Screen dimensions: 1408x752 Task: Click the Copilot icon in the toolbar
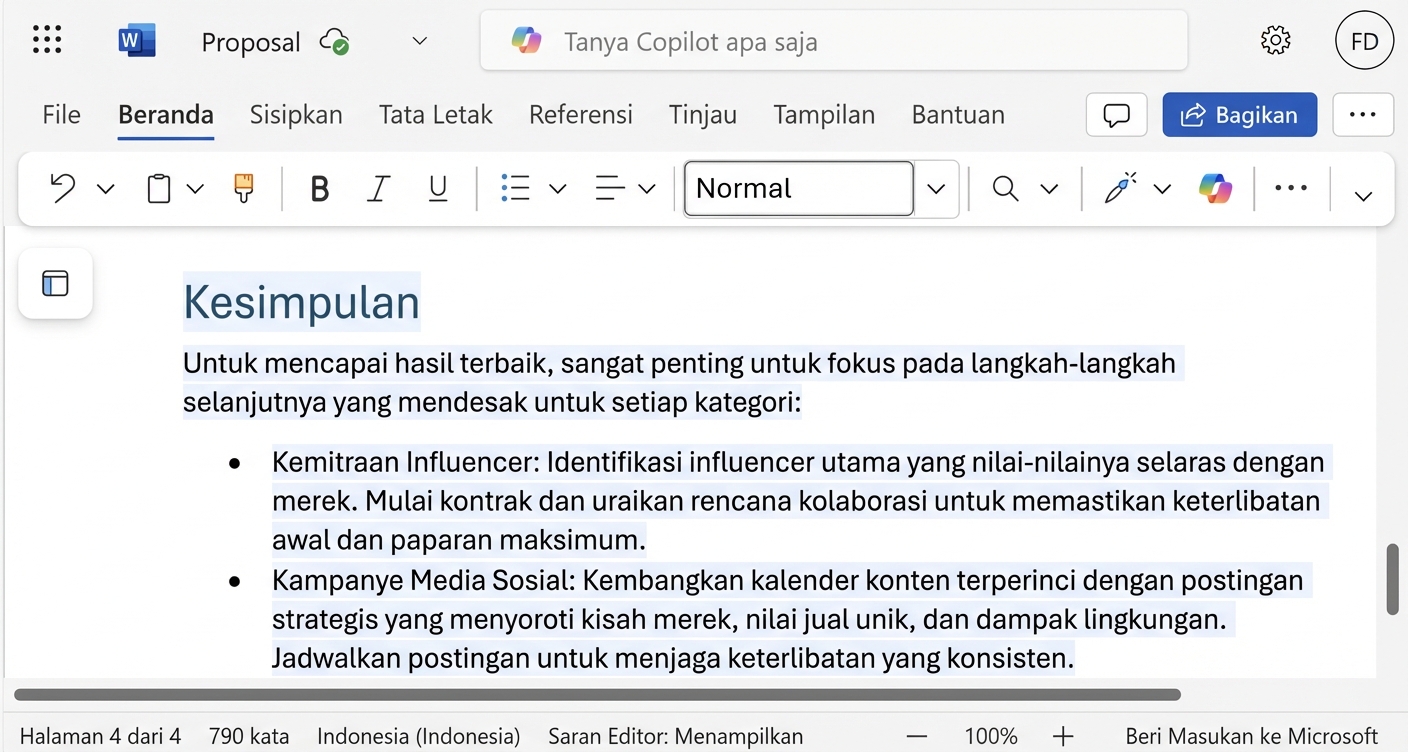click(1214, 188)
